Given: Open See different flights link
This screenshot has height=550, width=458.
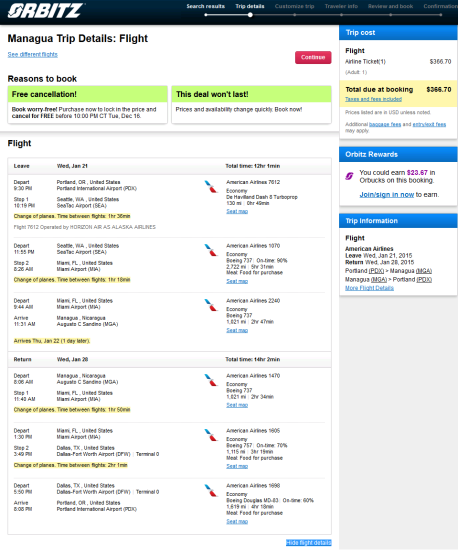Looking at the screenshot, I should (33, 54).
